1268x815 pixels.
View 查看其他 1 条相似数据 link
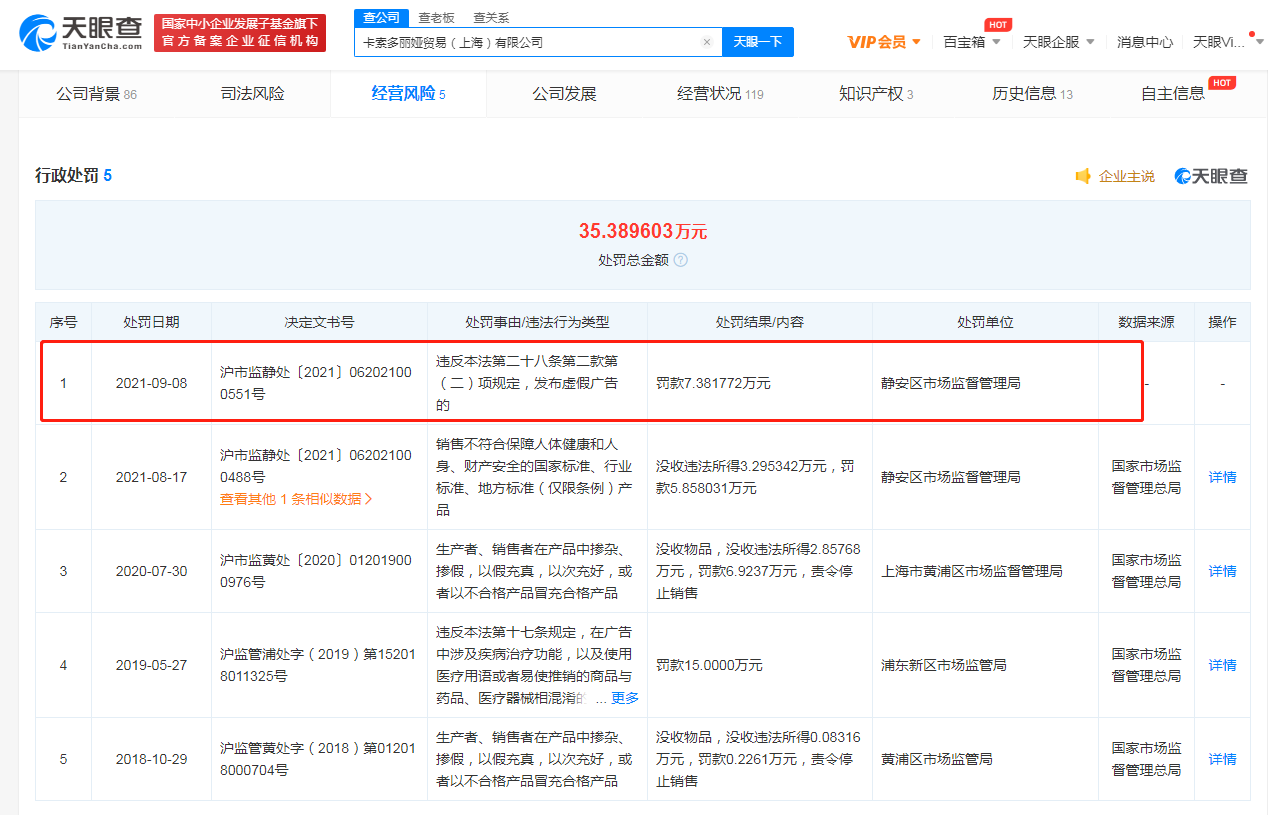(x=296, y=499)
